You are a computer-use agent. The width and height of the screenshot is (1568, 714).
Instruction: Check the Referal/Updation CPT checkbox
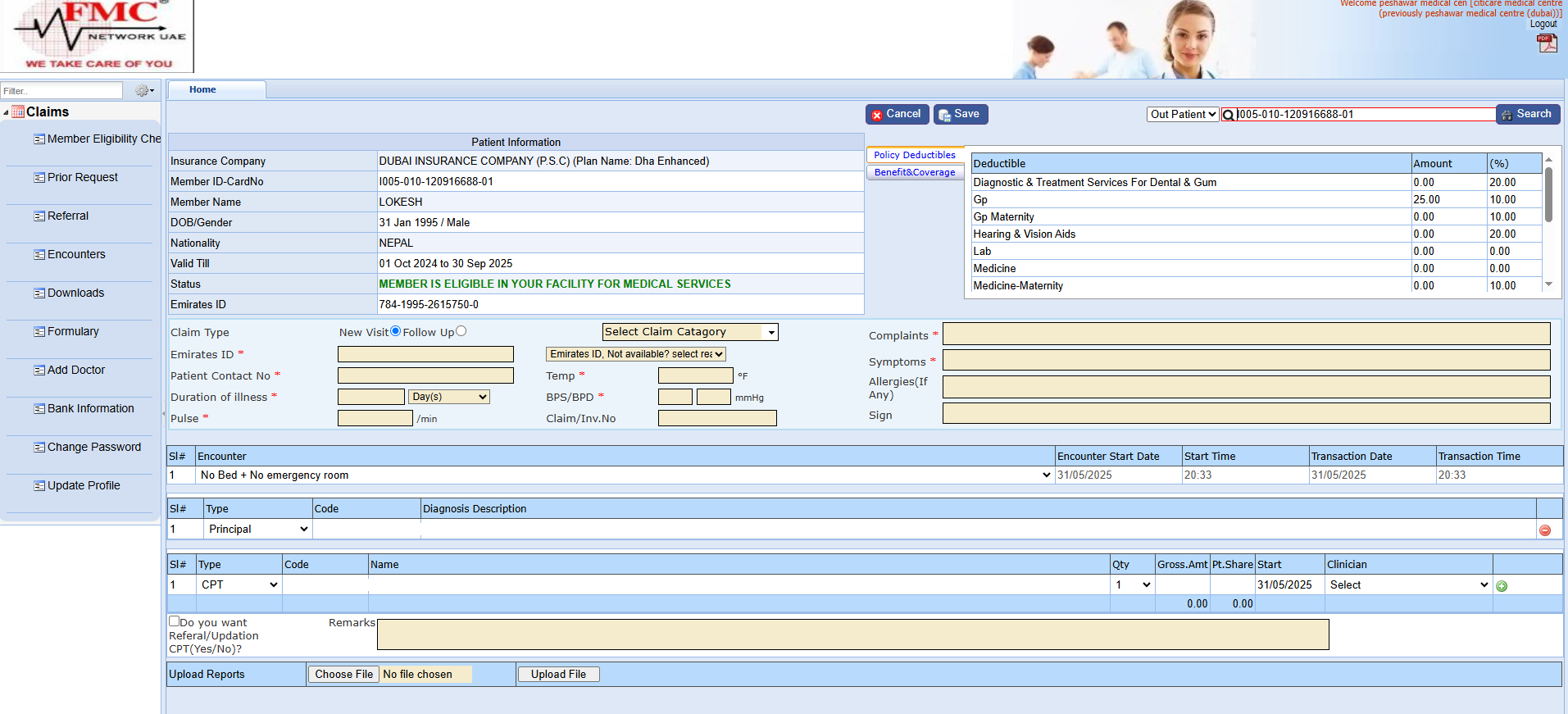point(174,621)
